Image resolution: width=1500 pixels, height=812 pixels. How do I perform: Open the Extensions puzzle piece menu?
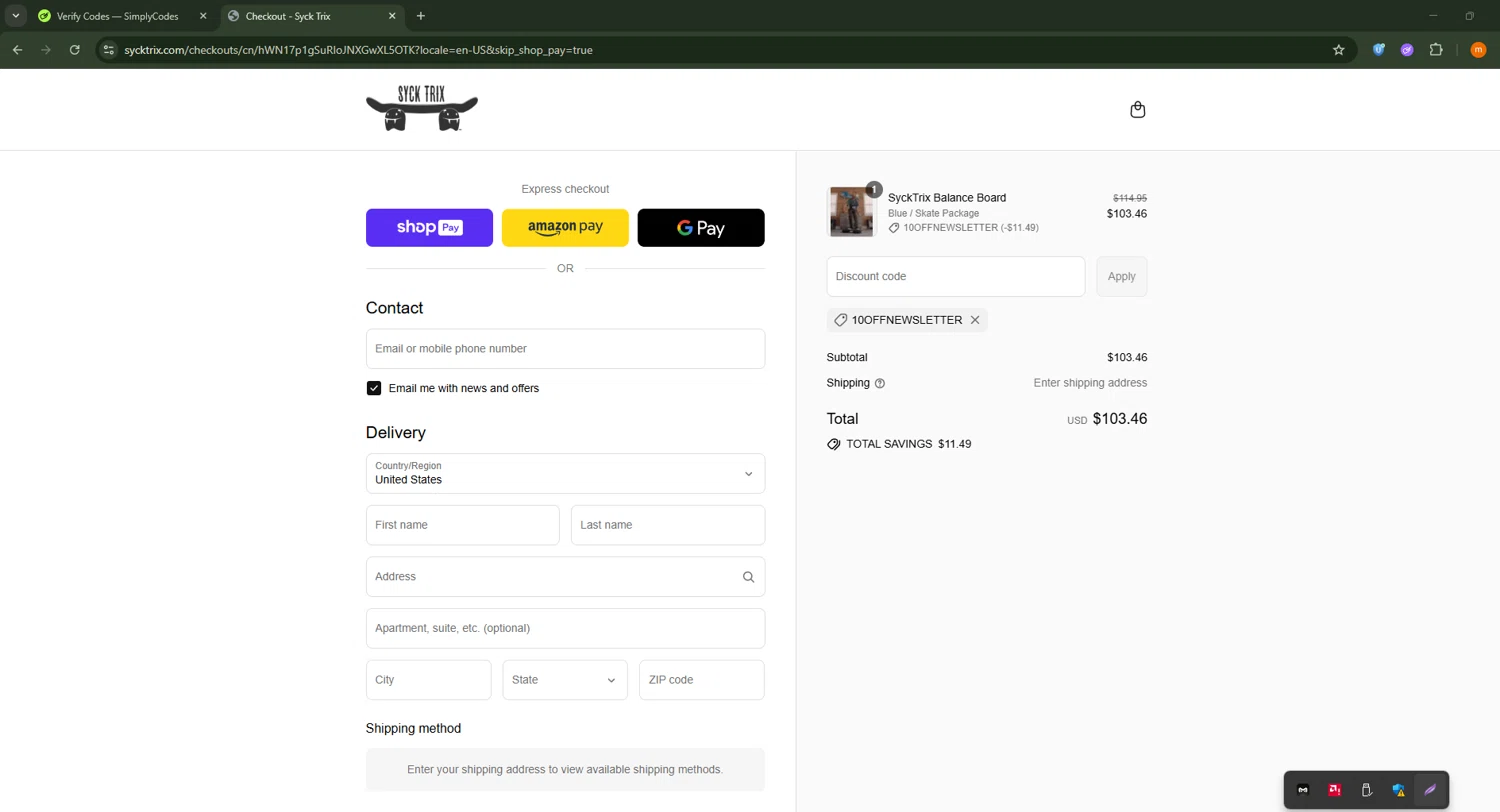point(1437,50)
